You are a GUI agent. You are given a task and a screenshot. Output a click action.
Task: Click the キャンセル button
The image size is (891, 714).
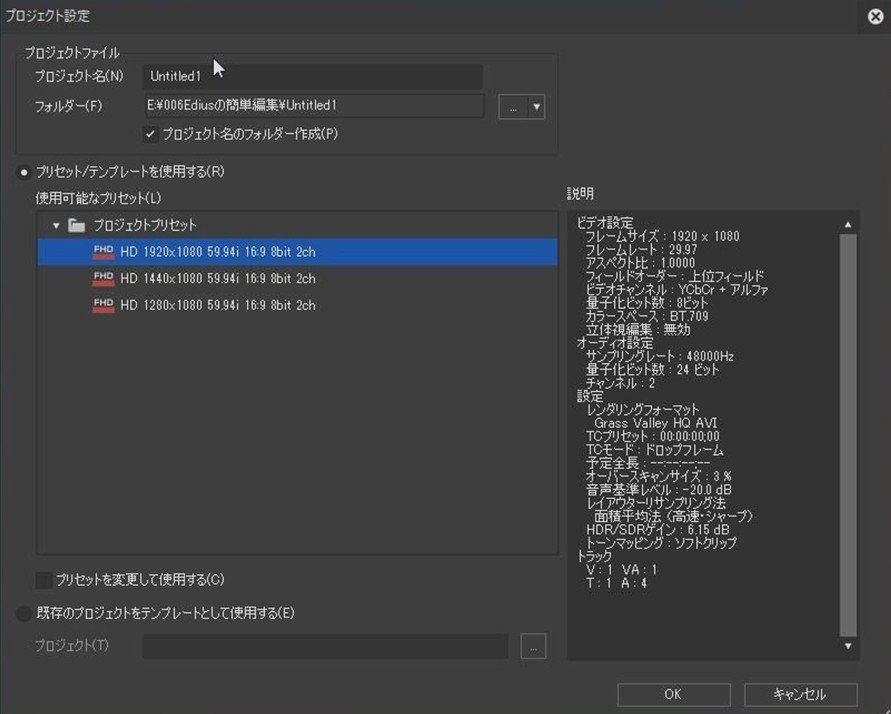click(x=800, y=694)
